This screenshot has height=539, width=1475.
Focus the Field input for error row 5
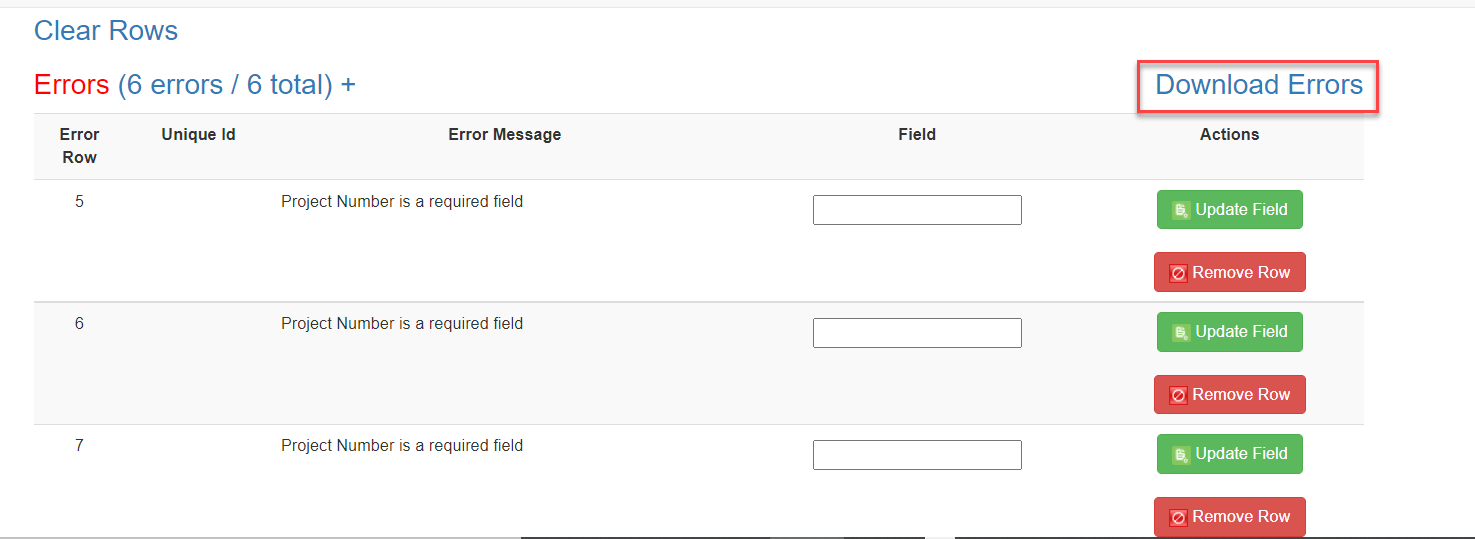tap(917, 210)
